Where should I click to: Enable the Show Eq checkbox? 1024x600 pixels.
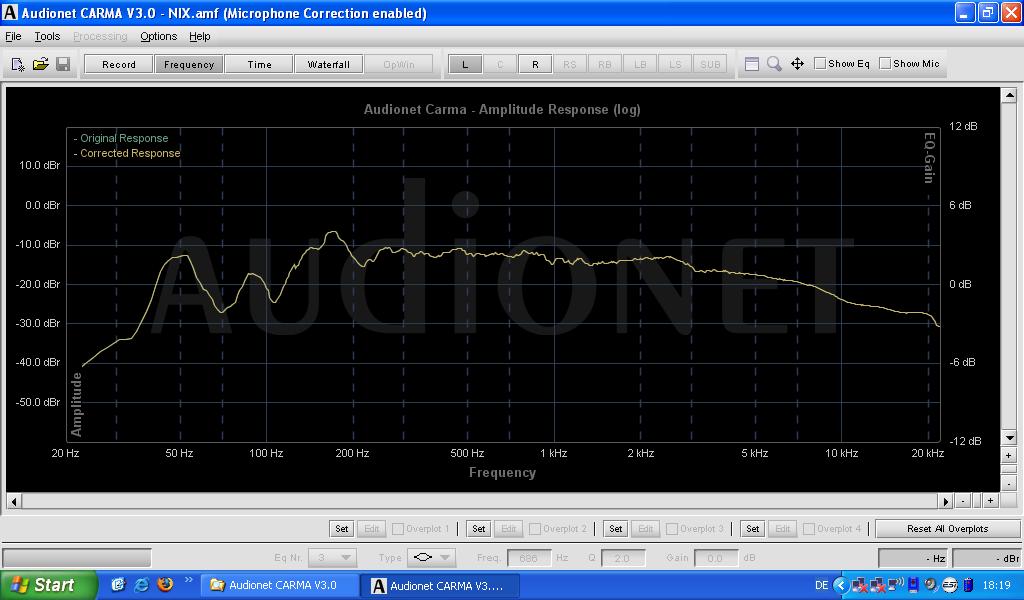(x=820, y=63)
